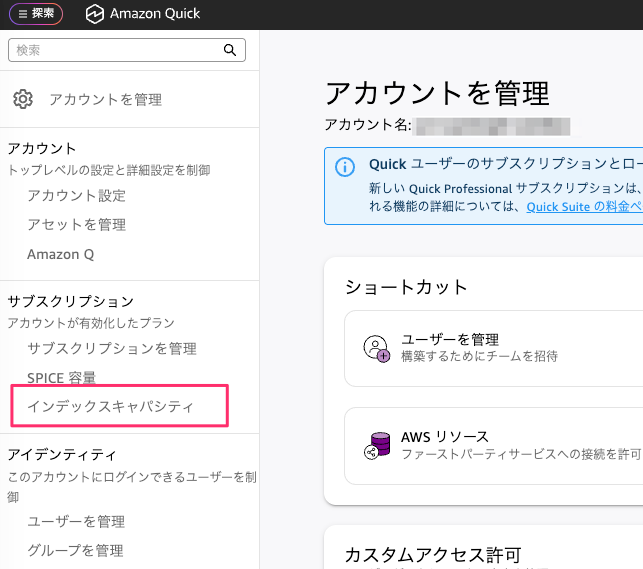Open SPICE 容量 in the sidebar

tap(62, 378)
